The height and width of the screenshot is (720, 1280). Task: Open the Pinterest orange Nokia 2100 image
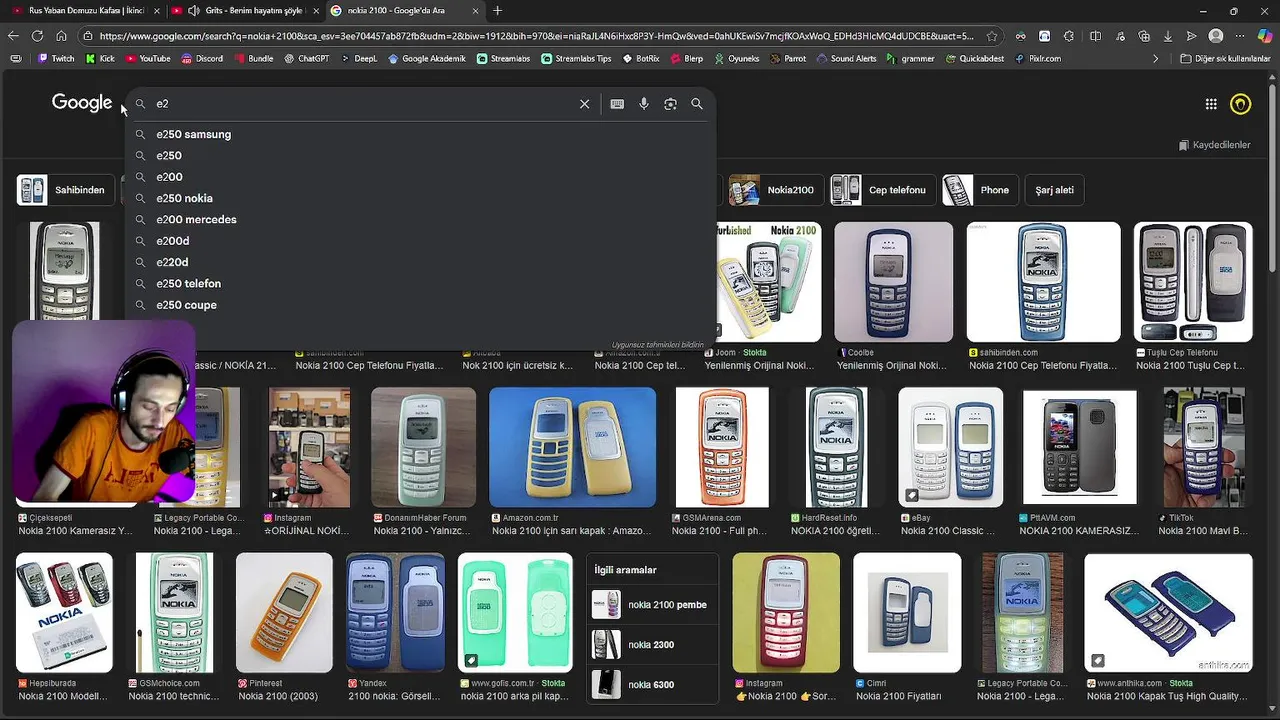[x=284, y=612]
